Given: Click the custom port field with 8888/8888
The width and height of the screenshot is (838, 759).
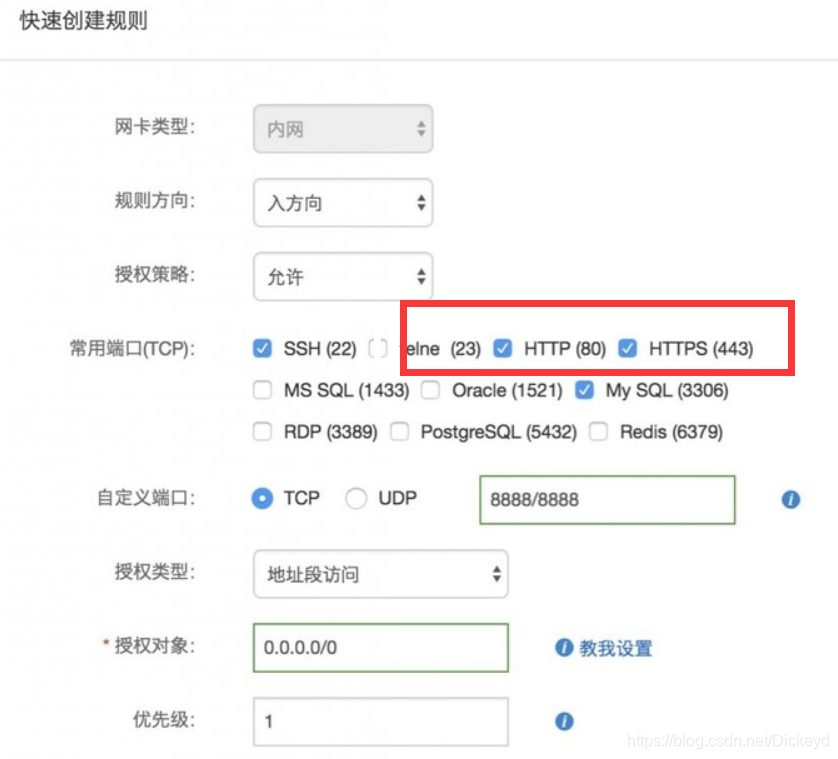Looking at the screenshot, I should (607, 500).
